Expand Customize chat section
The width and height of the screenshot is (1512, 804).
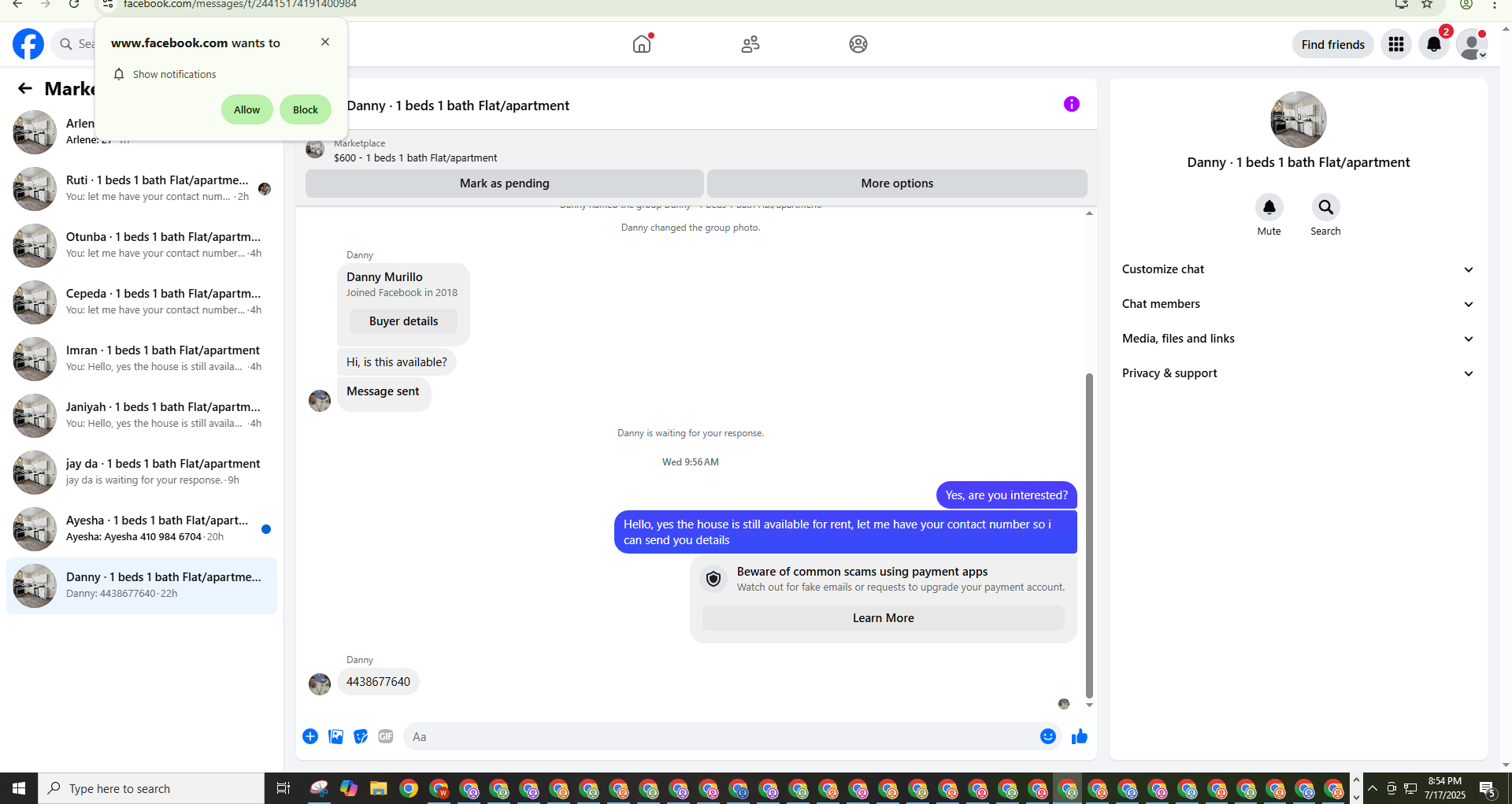click(1298, 269)
